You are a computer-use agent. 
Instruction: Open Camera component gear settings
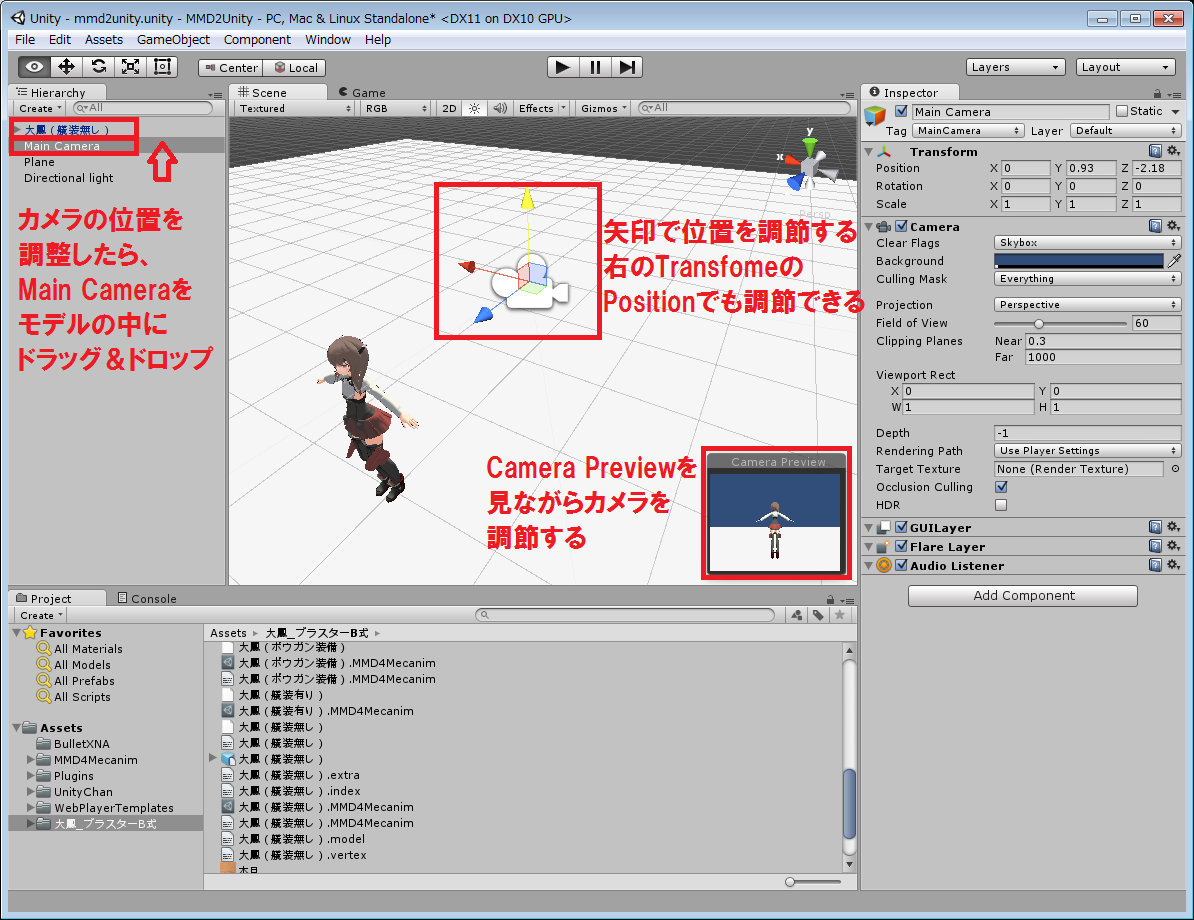1173,226
